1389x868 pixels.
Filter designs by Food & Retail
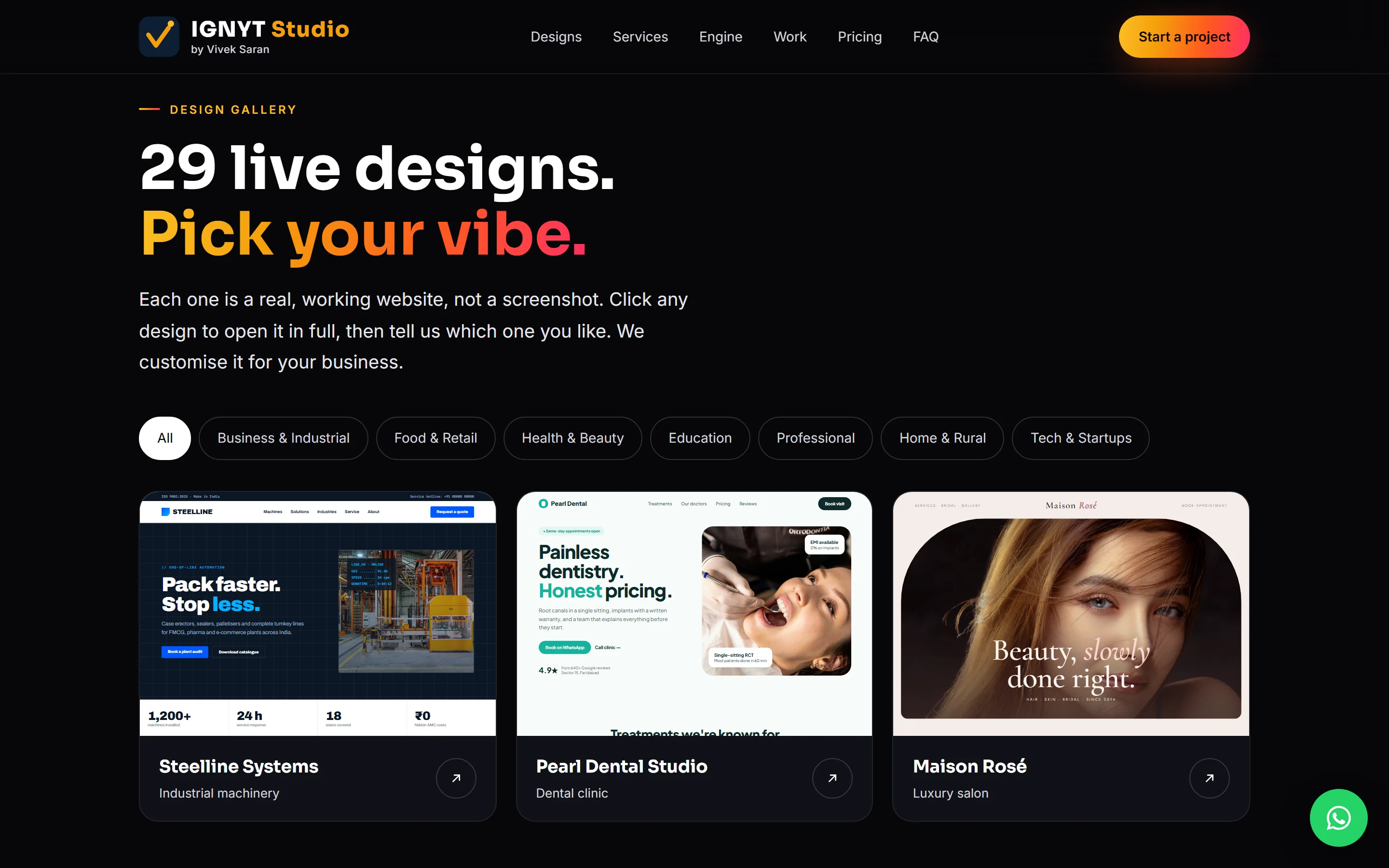click(435, 438)
